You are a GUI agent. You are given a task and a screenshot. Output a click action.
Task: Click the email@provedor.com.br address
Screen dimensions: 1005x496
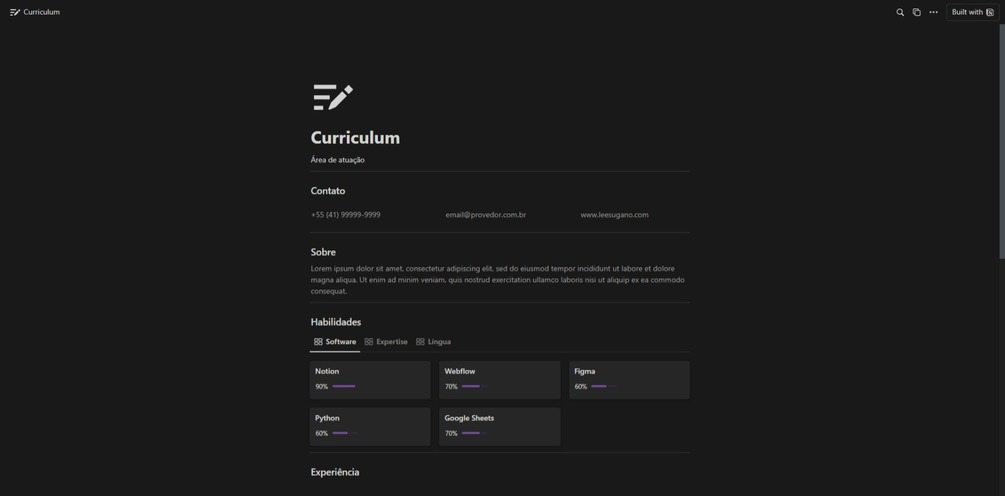pos(486,215)
